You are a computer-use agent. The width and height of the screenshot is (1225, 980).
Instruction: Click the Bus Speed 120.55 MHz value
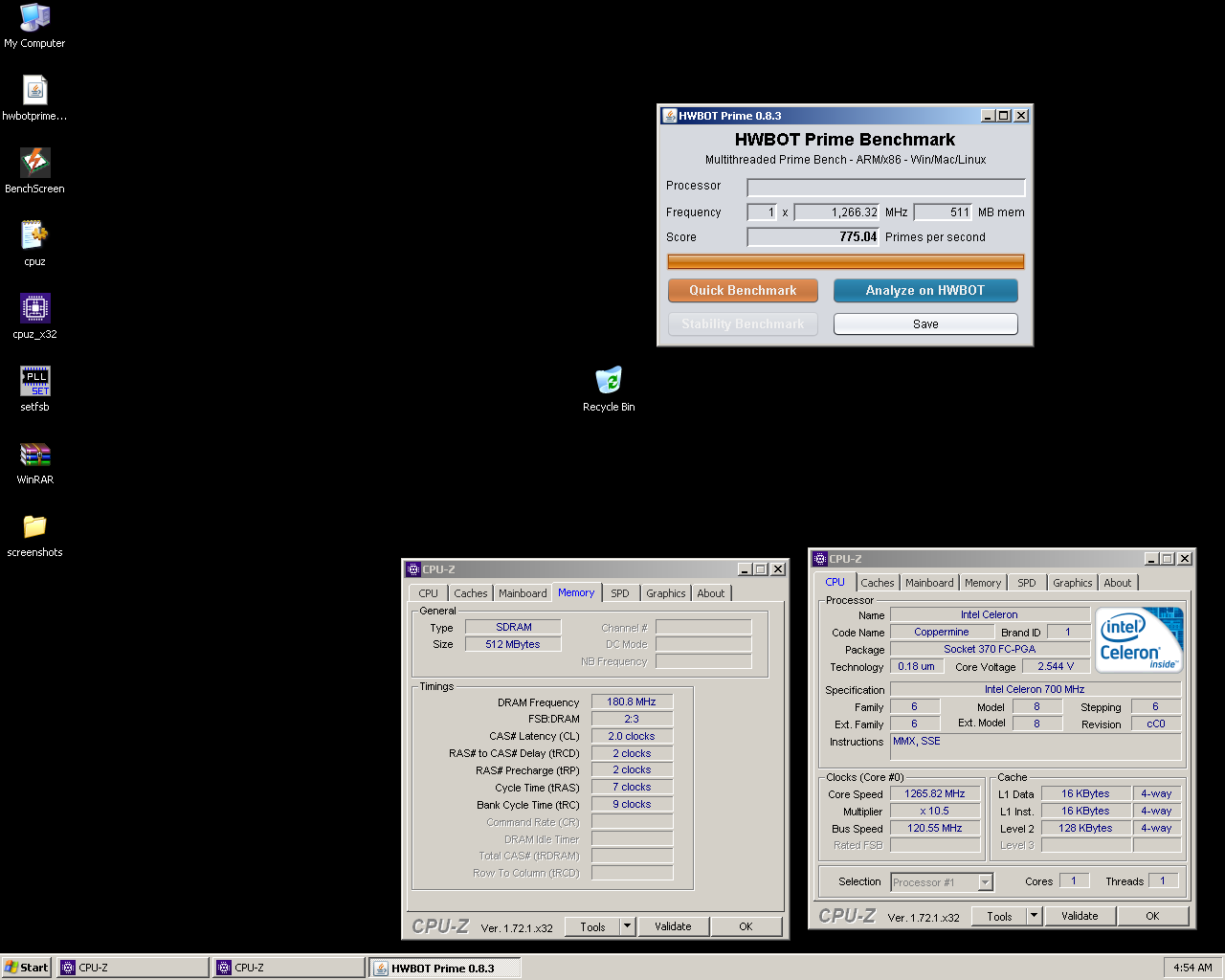935,828
